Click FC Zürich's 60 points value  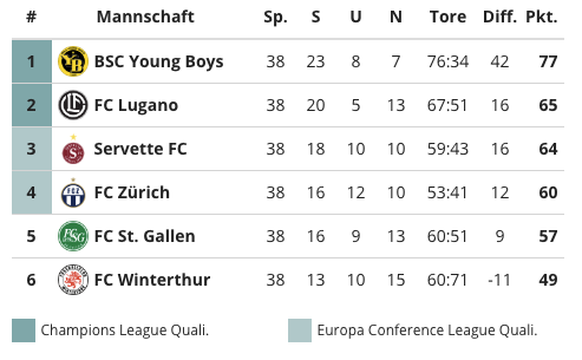point(548,193)
